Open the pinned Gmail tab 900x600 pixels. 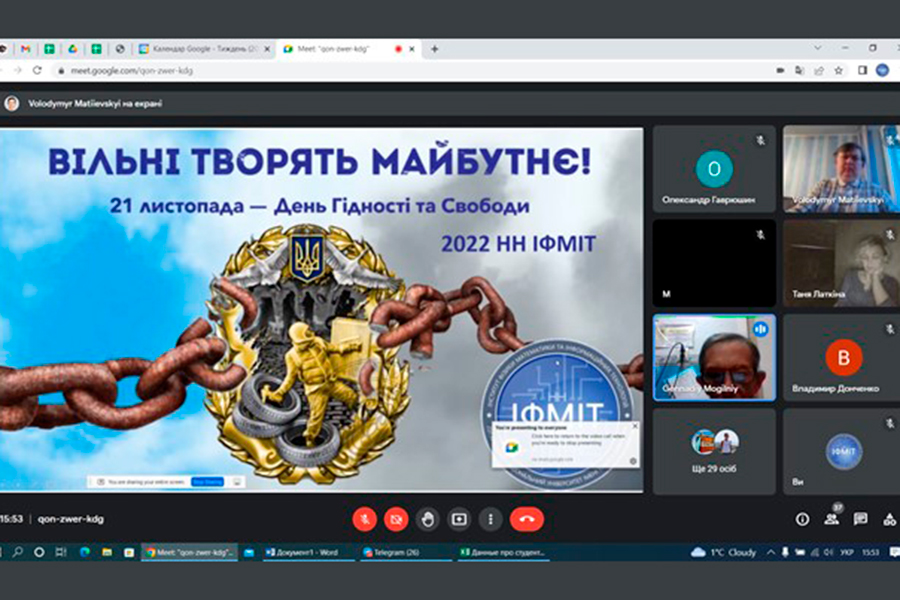coord(25,49)
